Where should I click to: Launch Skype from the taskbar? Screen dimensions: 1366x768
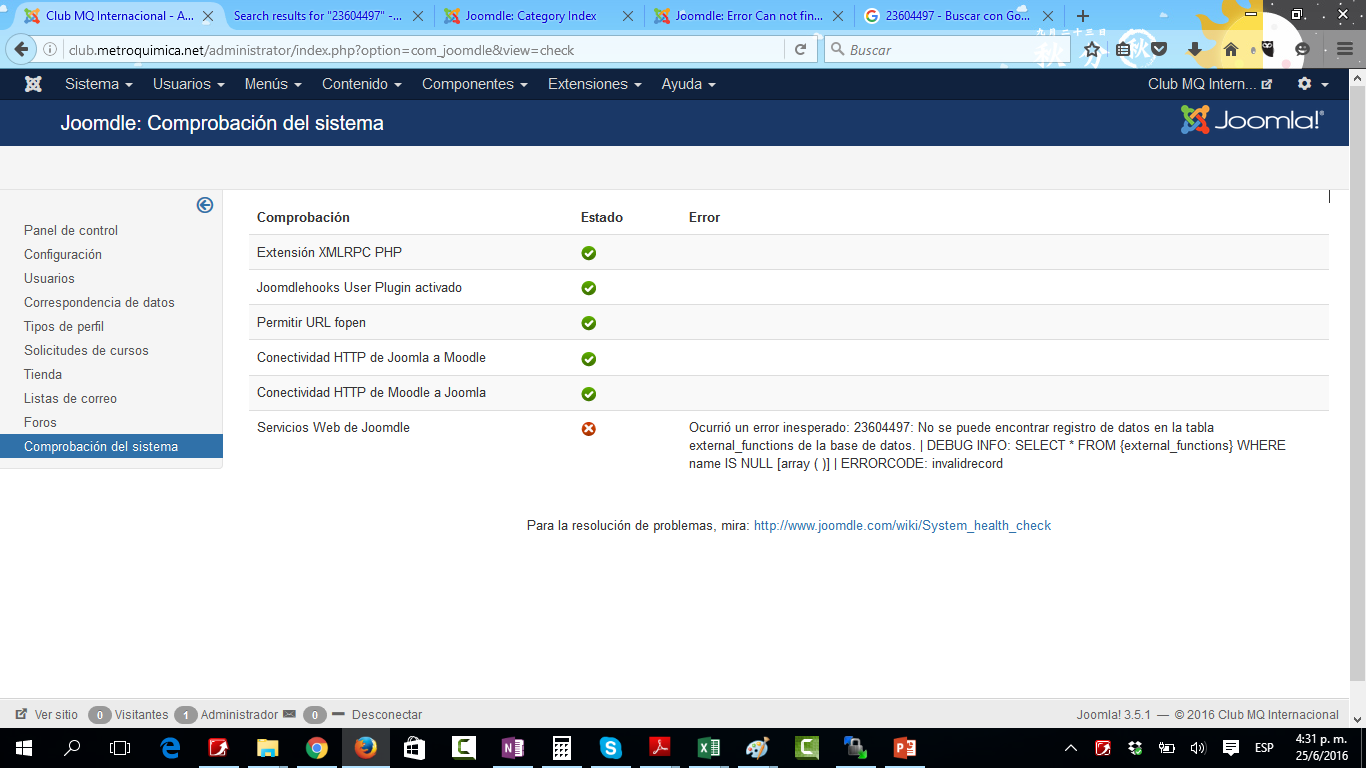pyautogui.click(x=610, y=748)
